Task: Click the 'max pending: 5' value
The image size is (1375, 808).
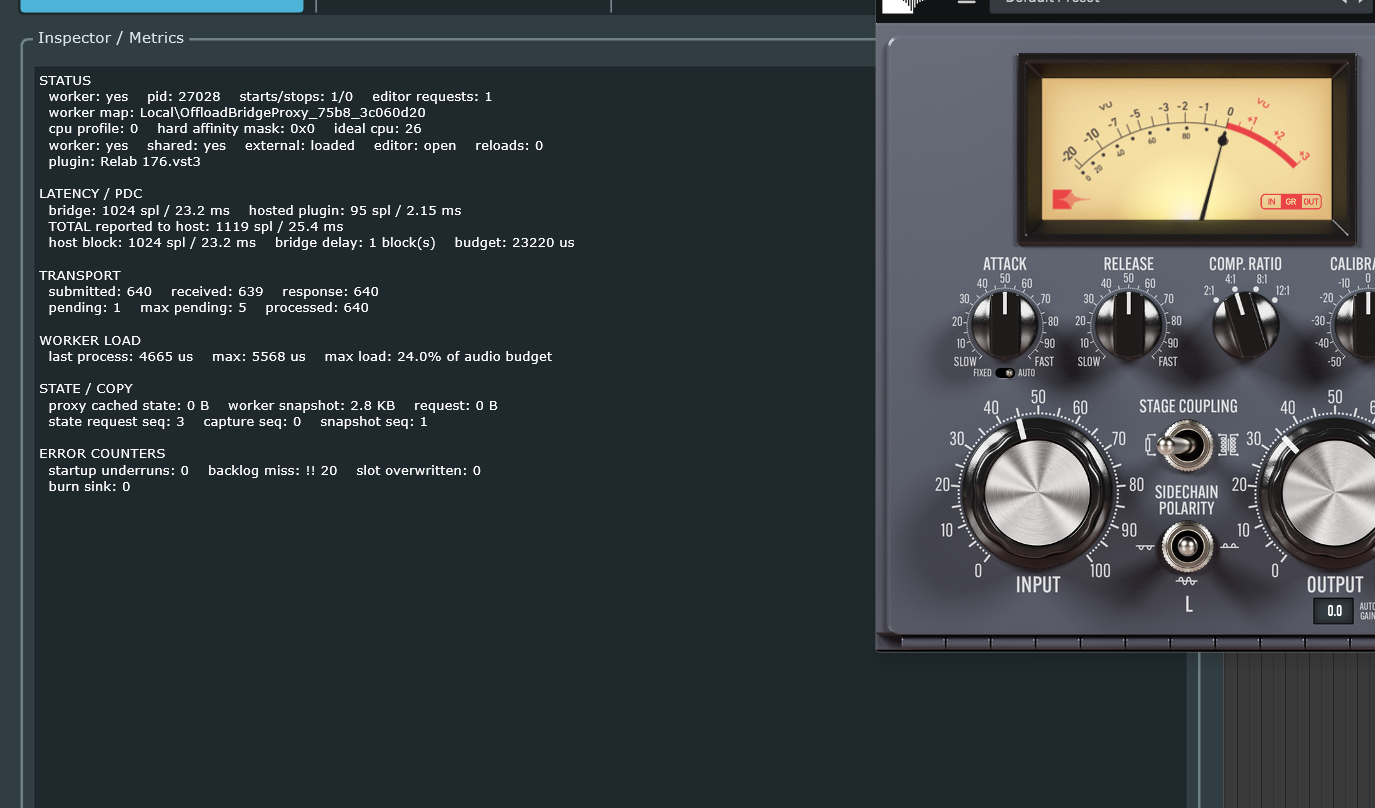Action: pos(193,307)
